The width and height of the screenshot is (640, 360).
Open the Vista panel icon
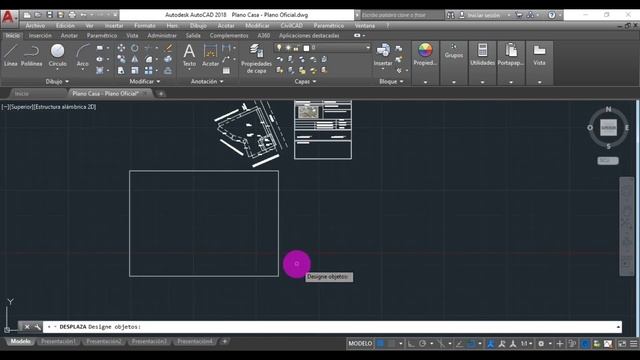(539, 54)
